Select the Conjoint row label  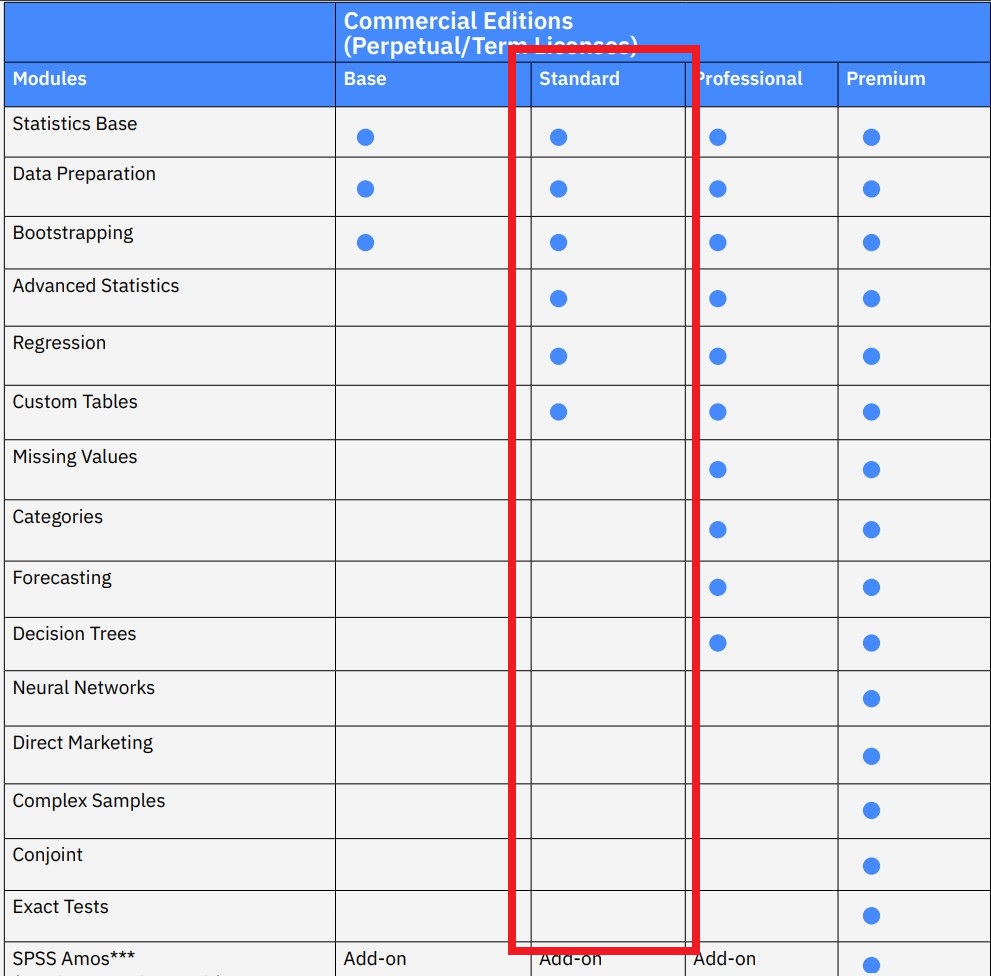click(x=47, y=855)
